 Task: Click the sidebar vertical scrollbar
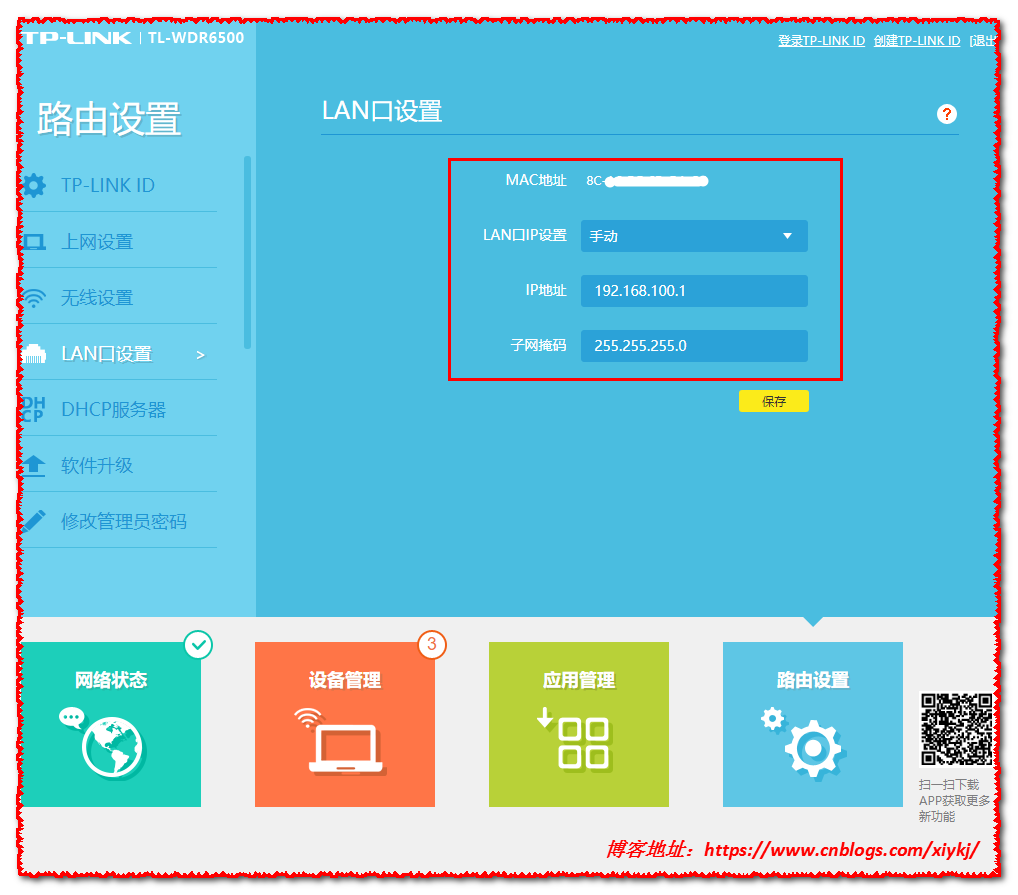point(247,252)
